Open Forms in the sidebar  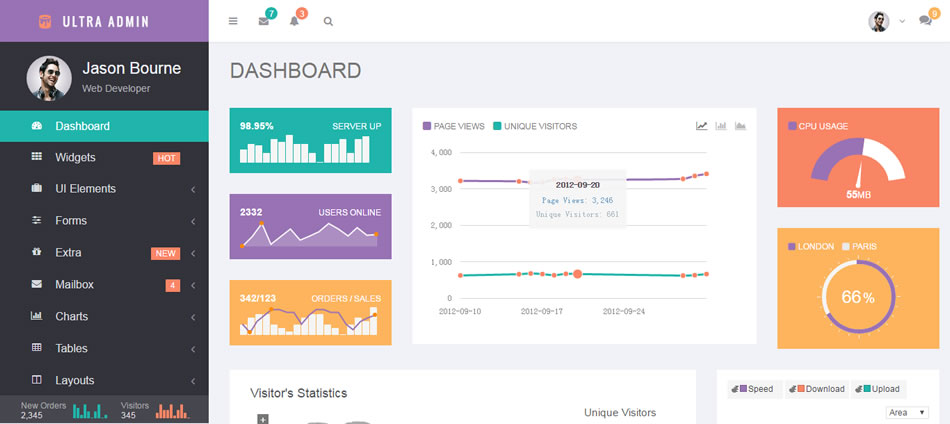tap(104, 220)
